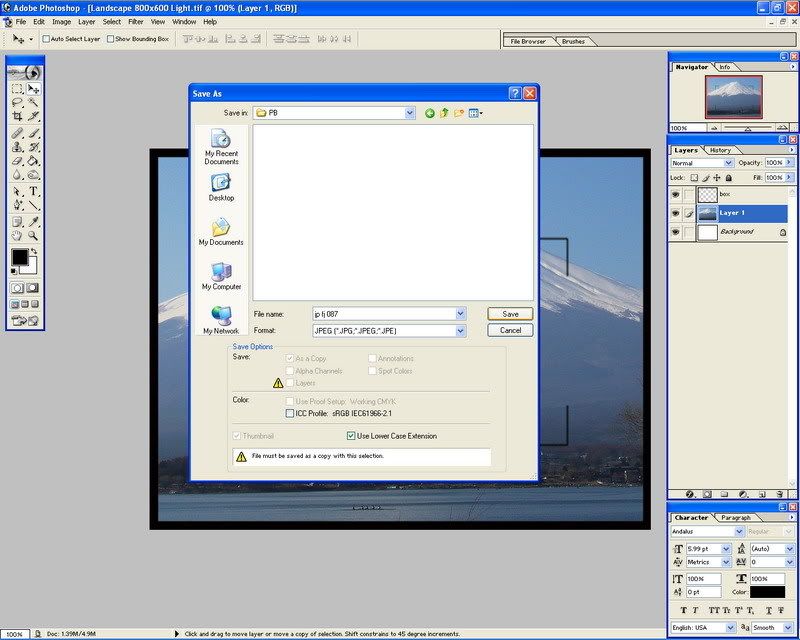Open the Save in folder dropdown

point(409,113)
